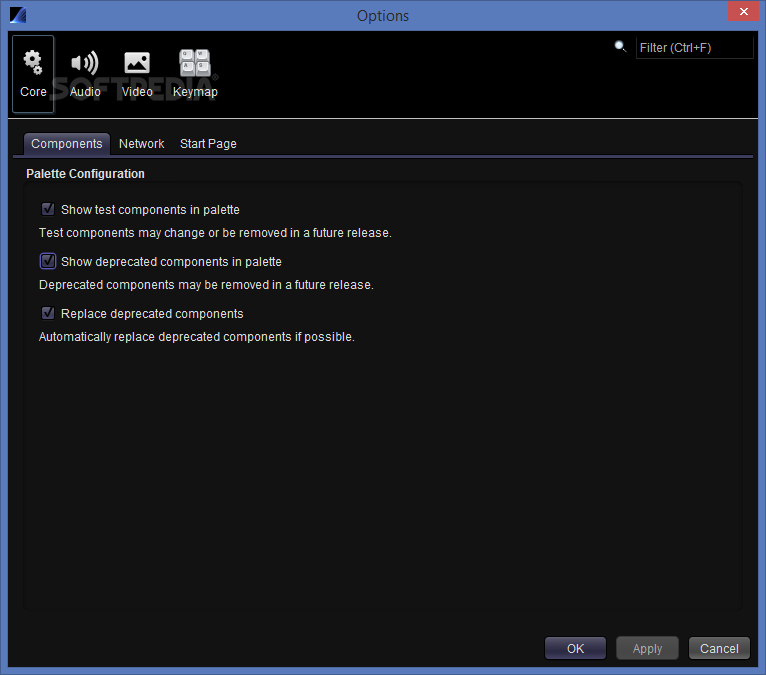Click the Options window title
Viewport: 766px width, 675px height.
point(383,16)
